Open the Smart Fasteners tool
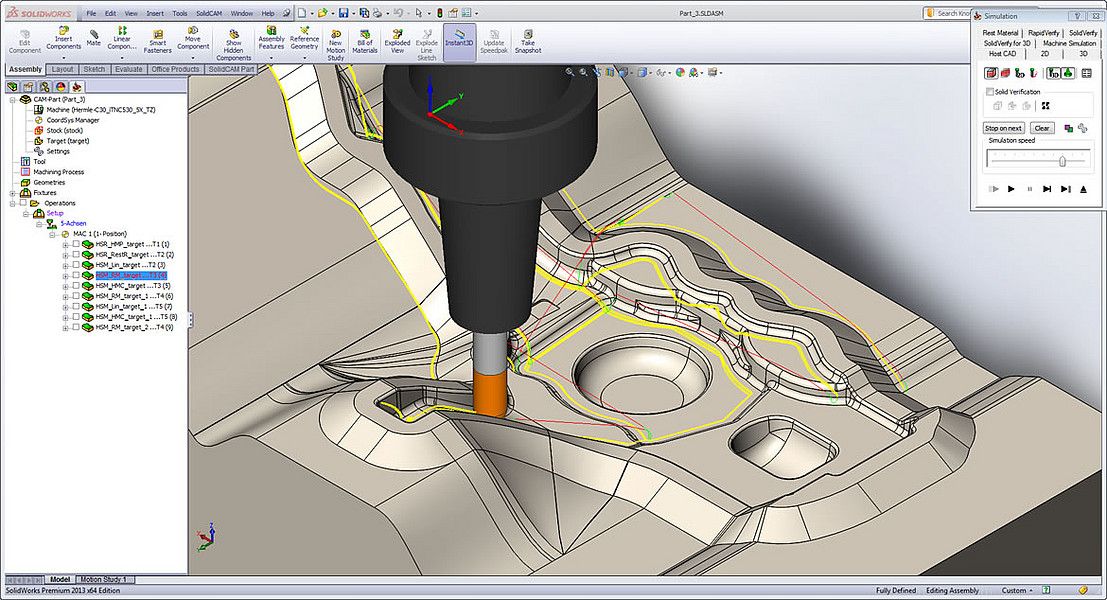 tap(157, 42)
